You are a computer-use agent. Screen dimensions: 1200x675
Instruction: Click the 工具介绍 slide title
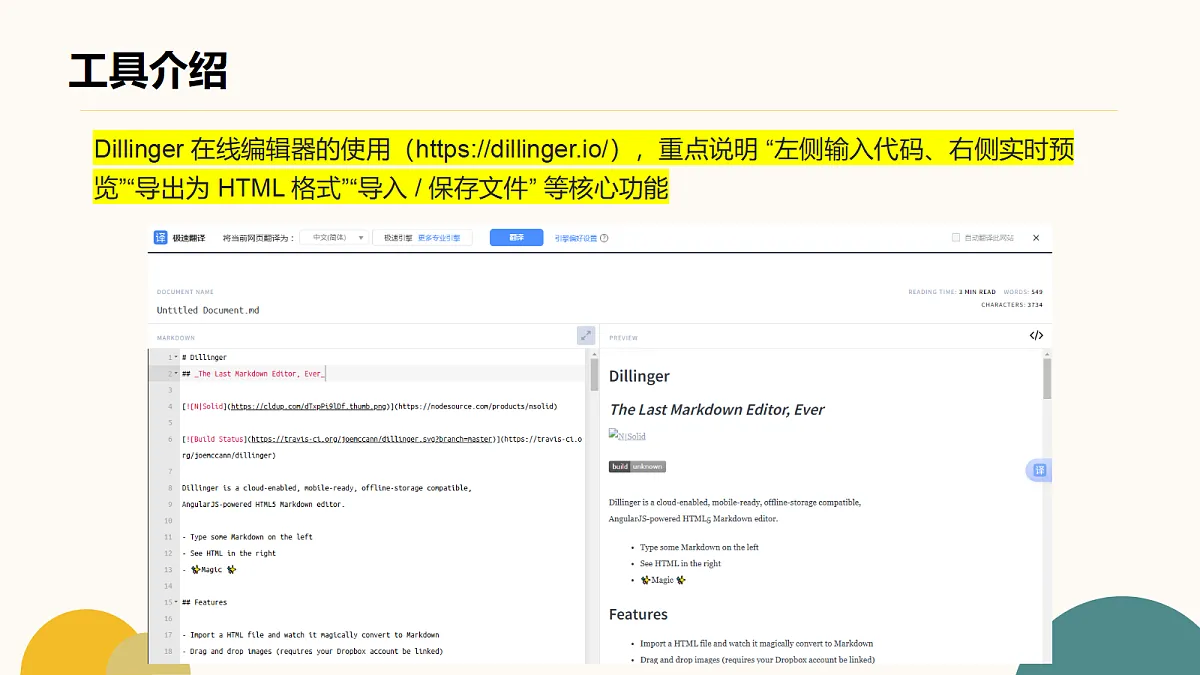coord(149,70)
